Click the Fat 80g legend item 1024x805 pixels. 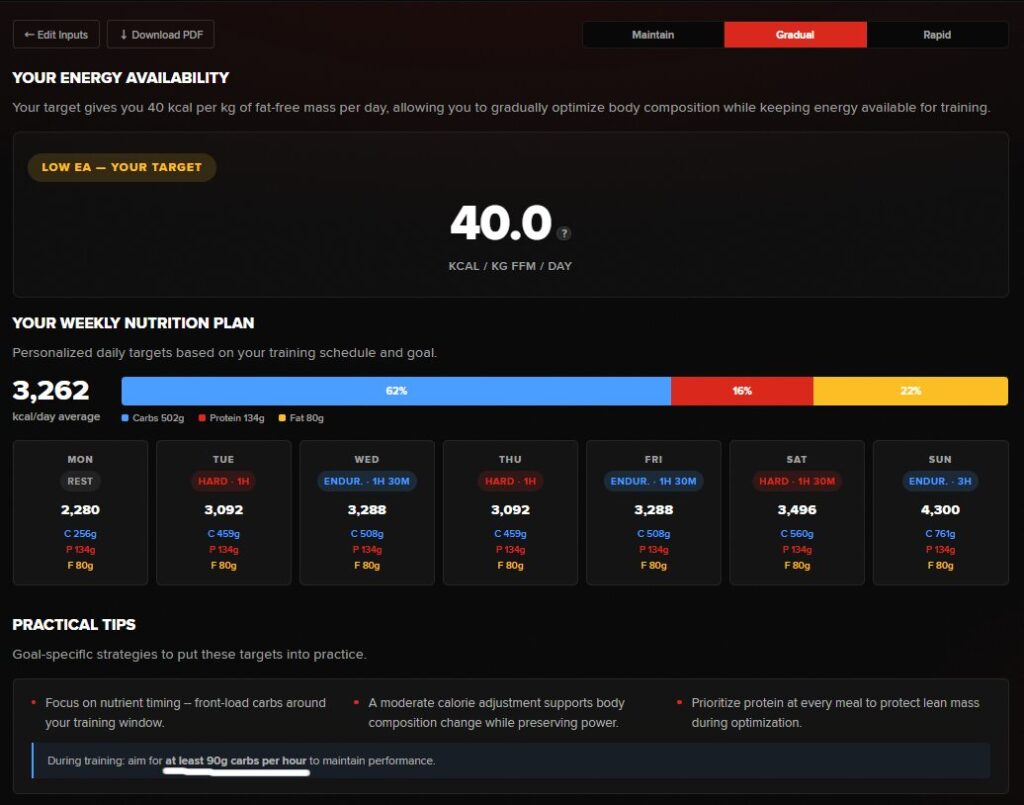click(x=301, y=418)
